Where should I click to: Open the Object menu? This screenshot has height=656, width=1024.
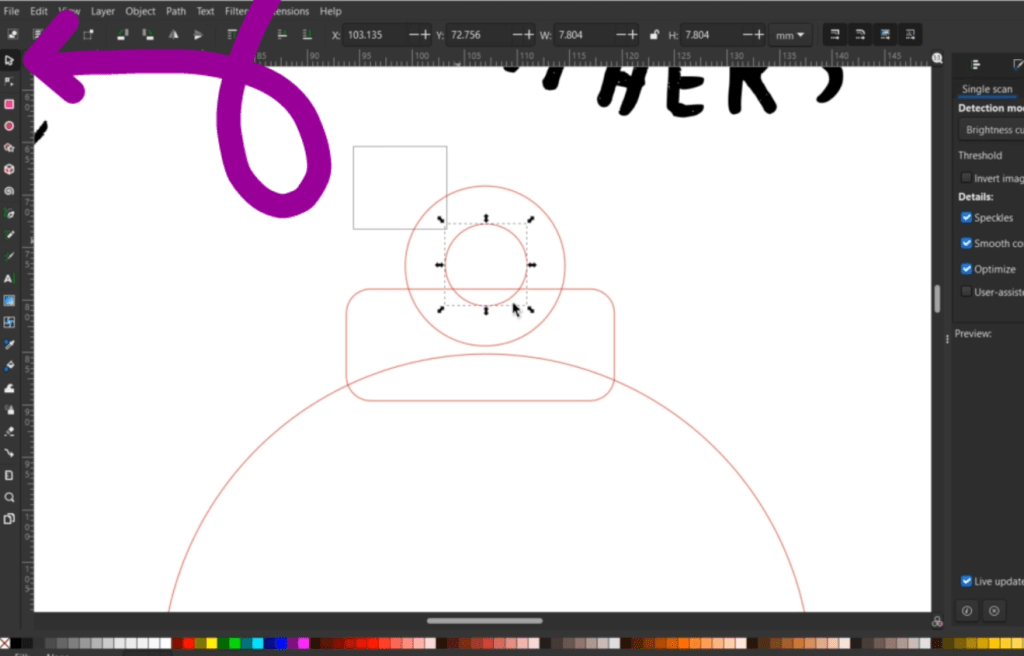140,11
